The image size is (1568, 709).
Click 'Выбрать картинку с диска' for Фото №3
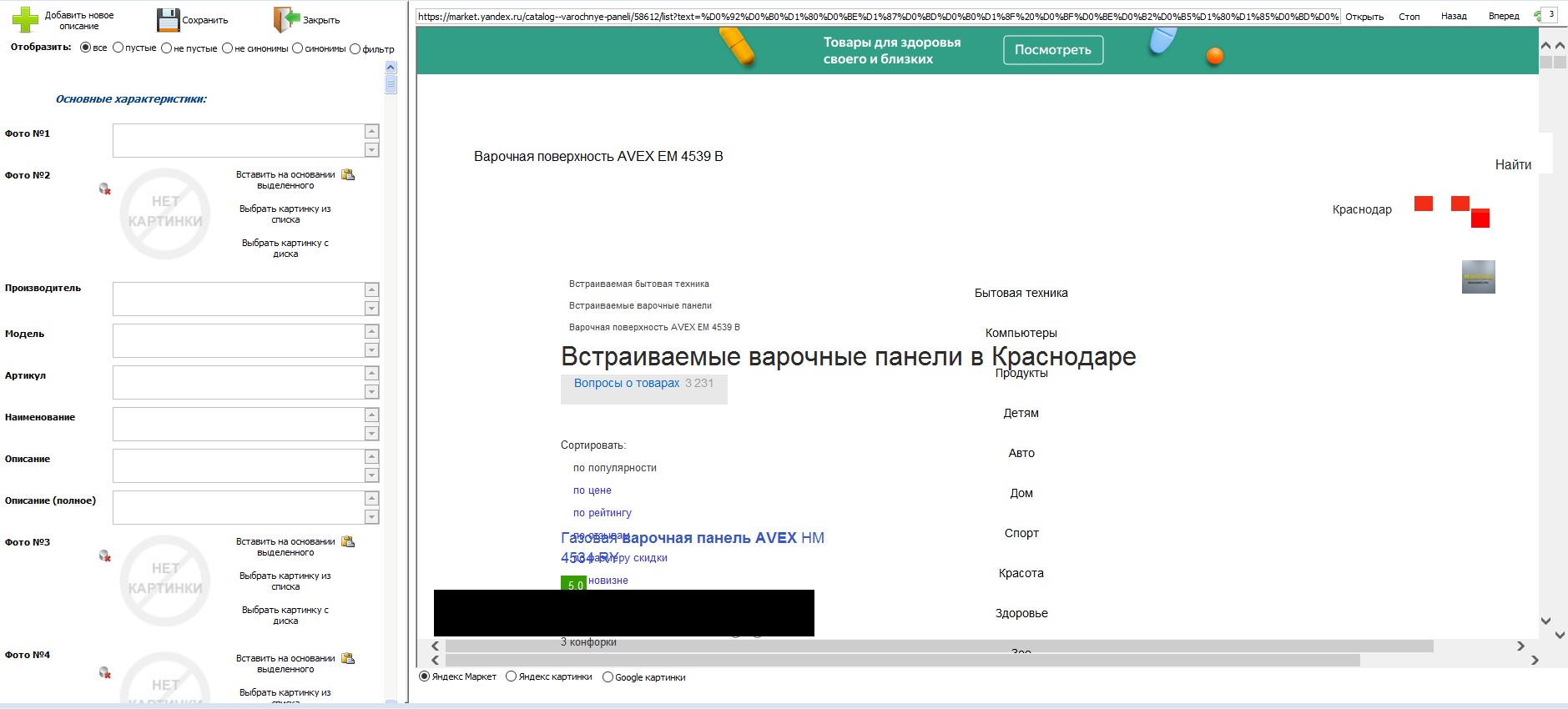[285, 616]
